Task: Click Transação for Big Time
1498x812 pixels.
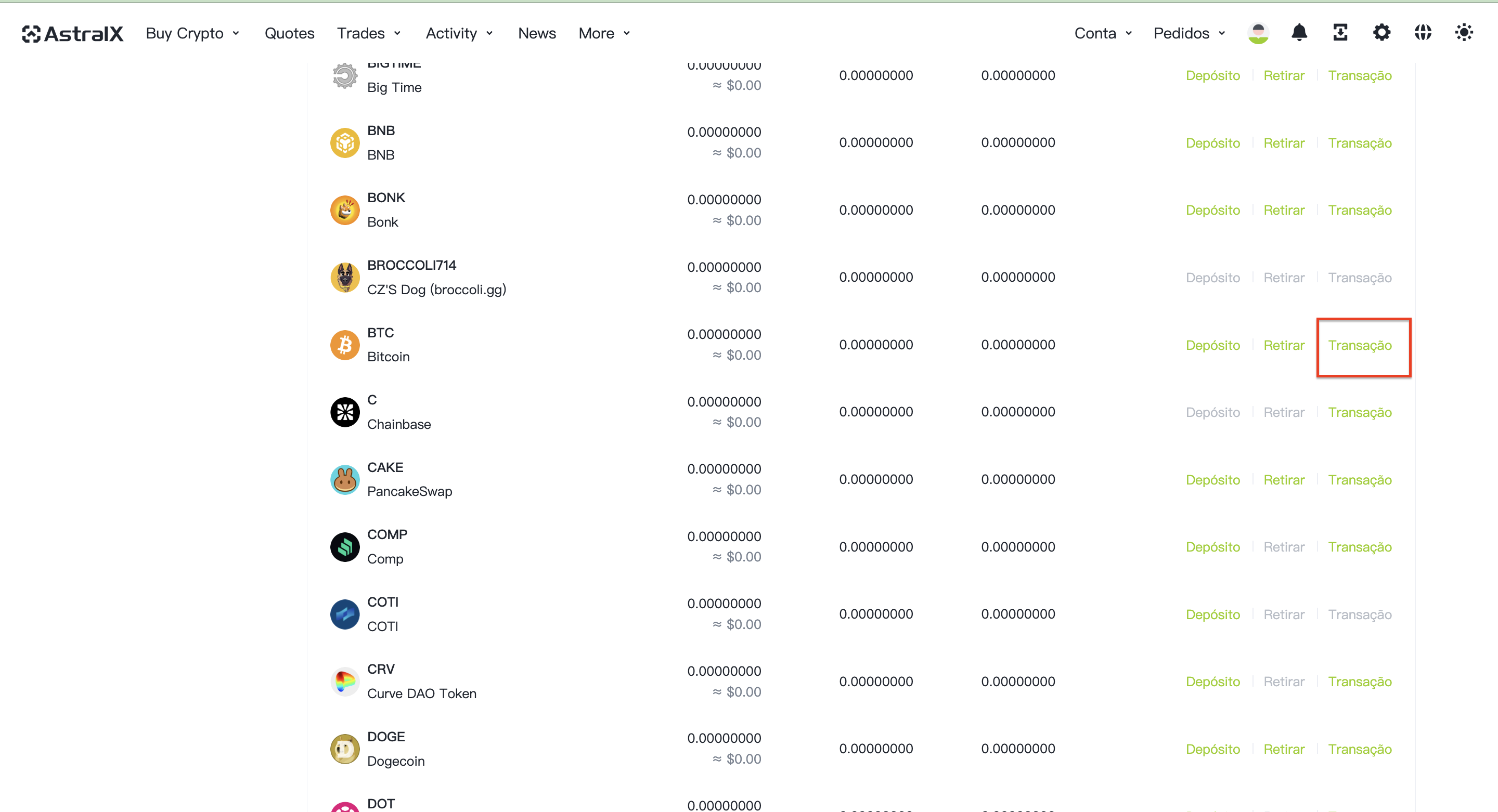Action: coord(1360,75)
